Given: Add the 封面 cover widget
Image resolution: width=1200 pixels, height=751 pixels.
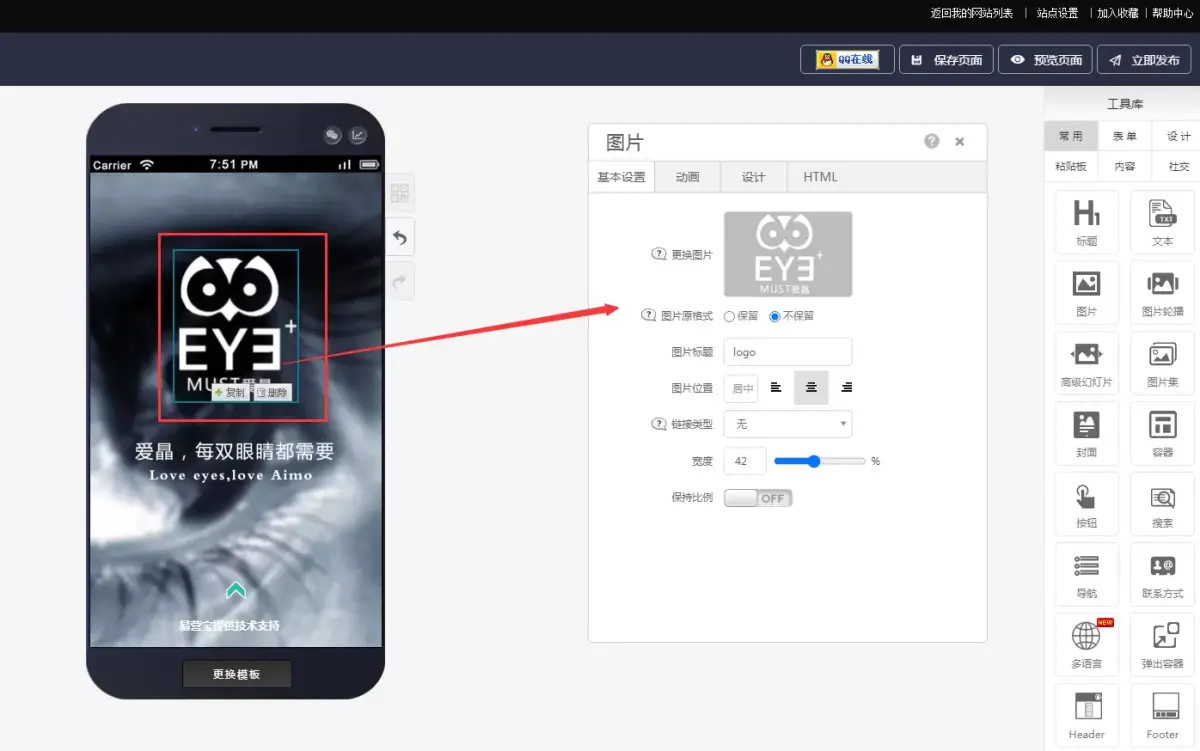Looking at the screenshot, I should 1086,433.
